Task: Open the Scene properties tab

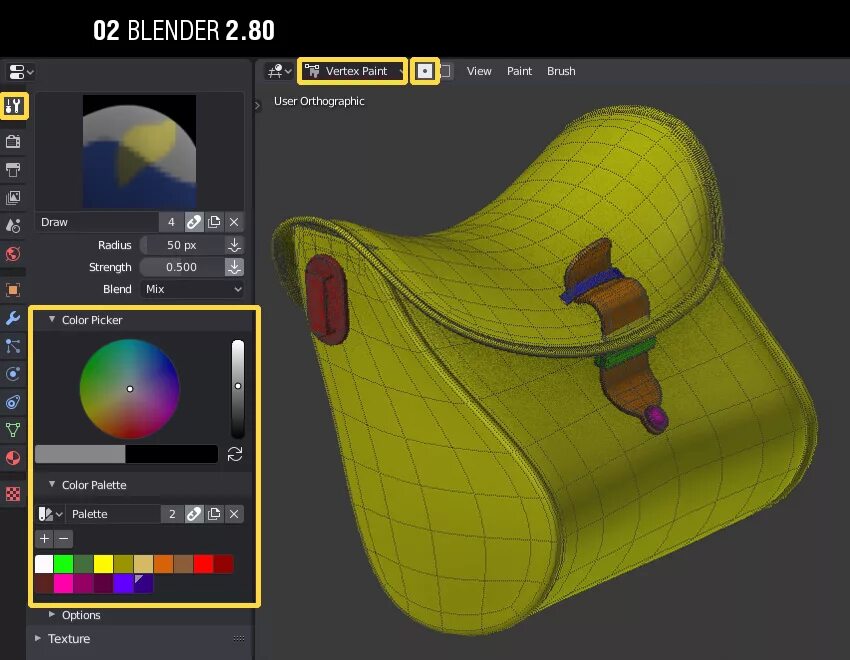Action: (13, 225)
